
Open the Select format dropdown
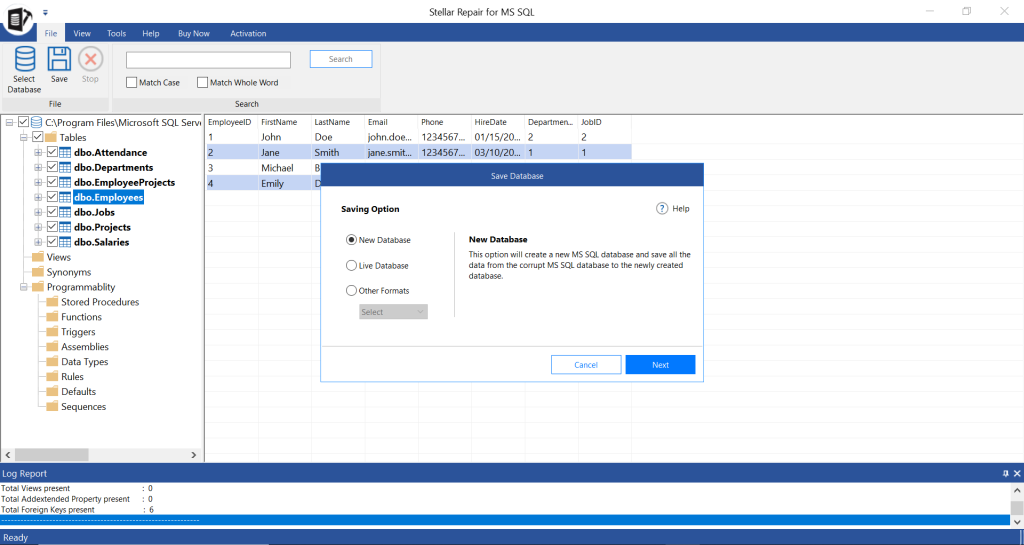click(x=393, y=312)
